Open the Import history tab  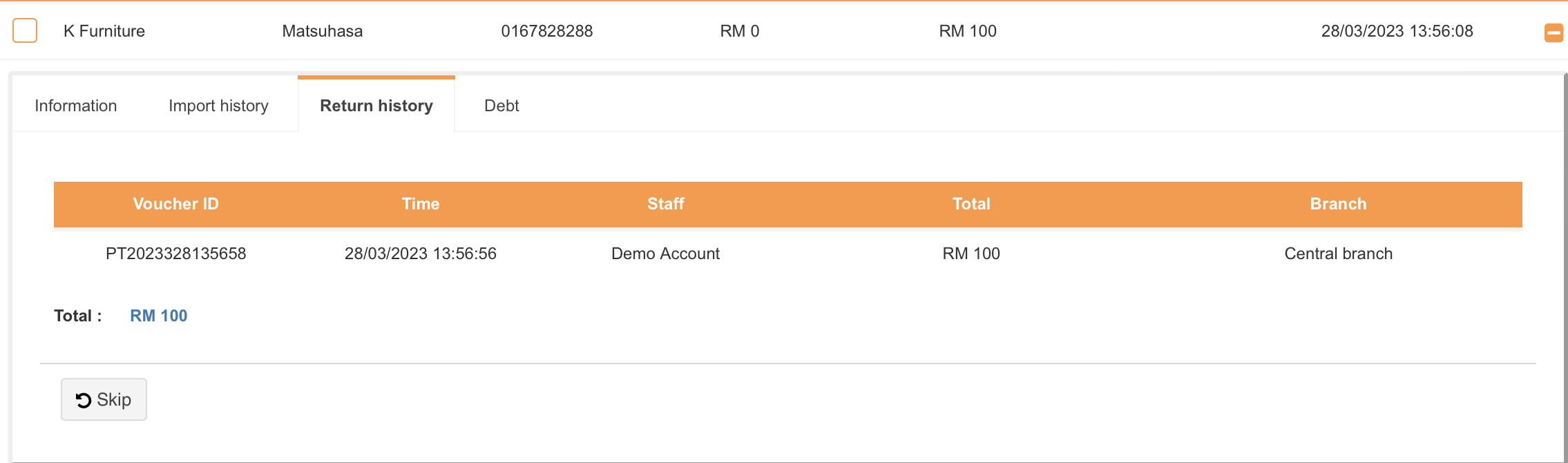[218, 106]
